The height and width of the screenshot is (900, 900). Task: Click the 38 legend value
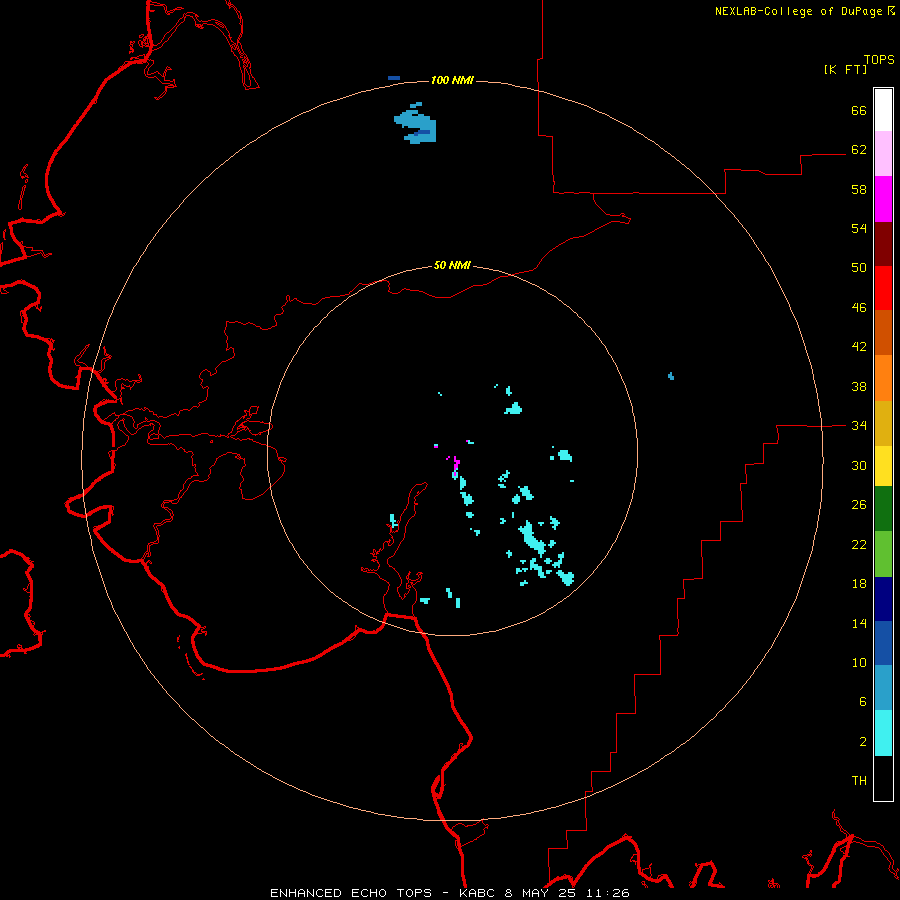(x=859, y=386)
